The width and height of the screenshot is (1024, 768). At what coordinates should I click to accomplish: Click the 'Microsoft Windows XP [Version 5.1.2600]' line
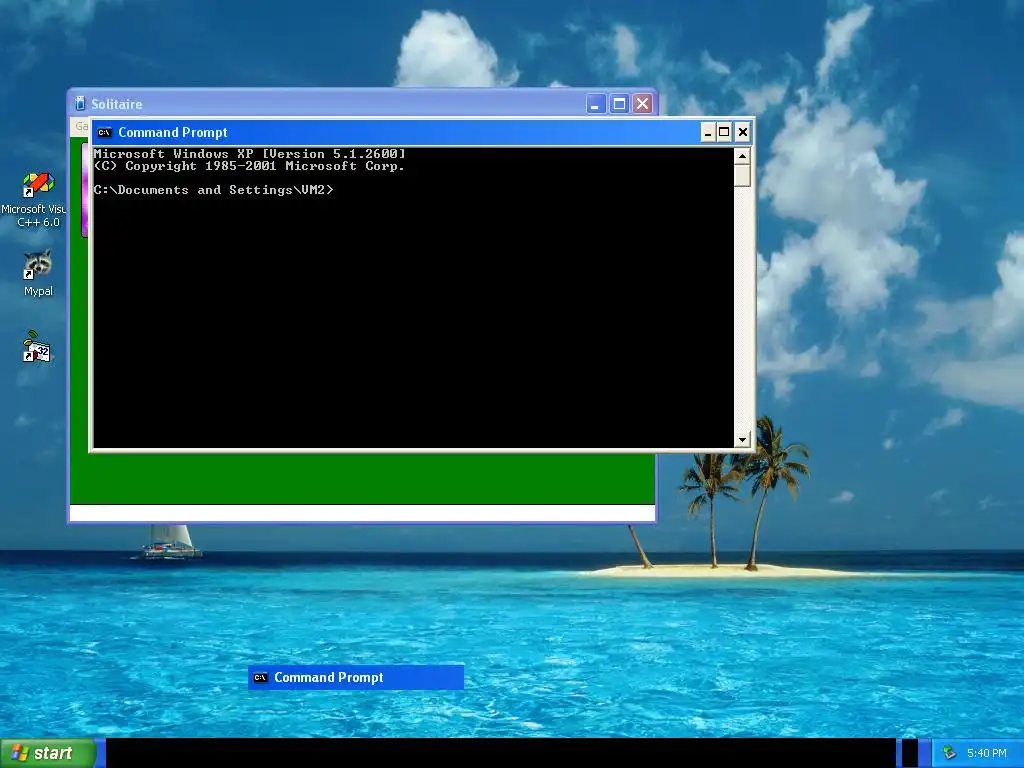249,154
